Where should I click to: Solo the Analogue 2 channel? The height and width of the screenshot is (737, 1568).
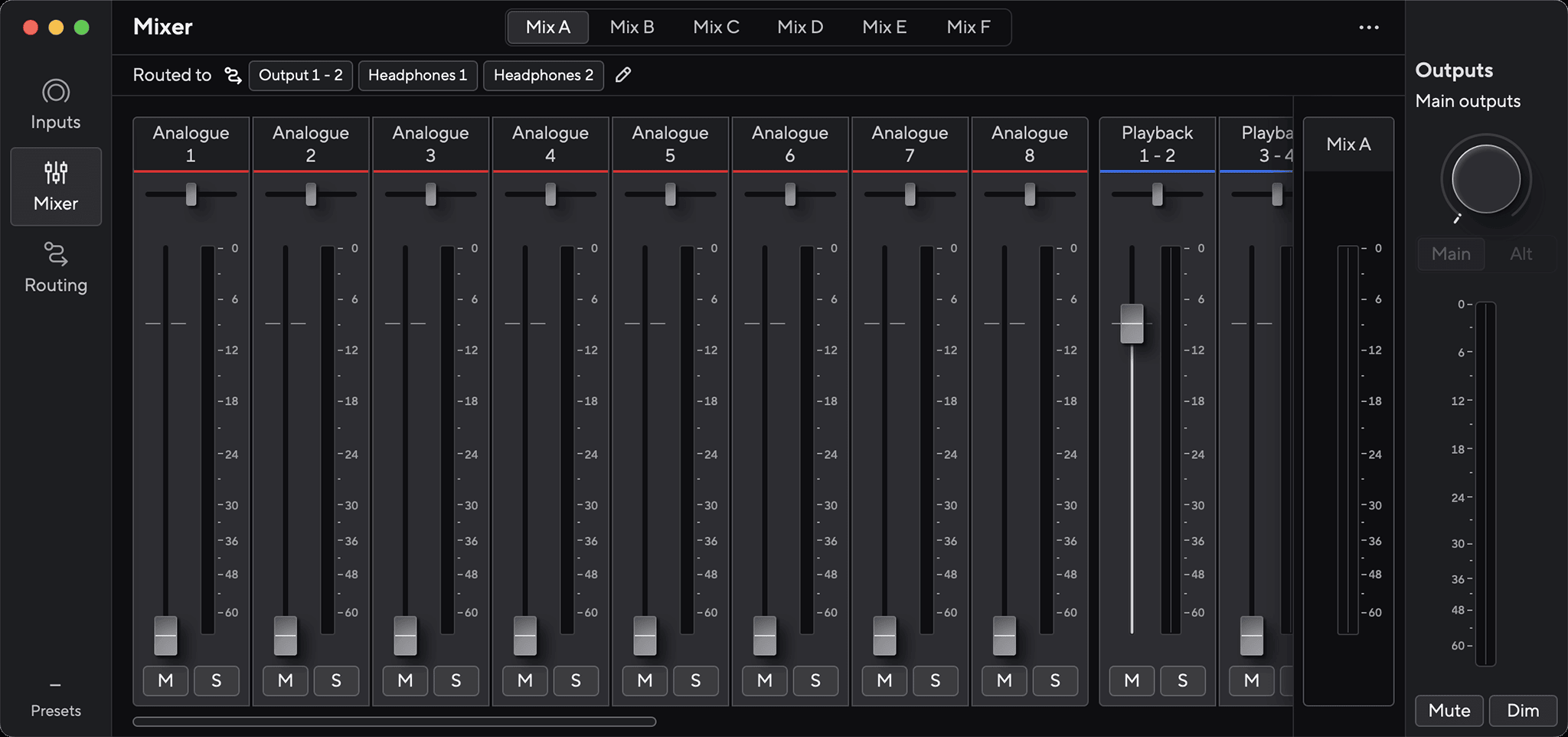[336, 680]
